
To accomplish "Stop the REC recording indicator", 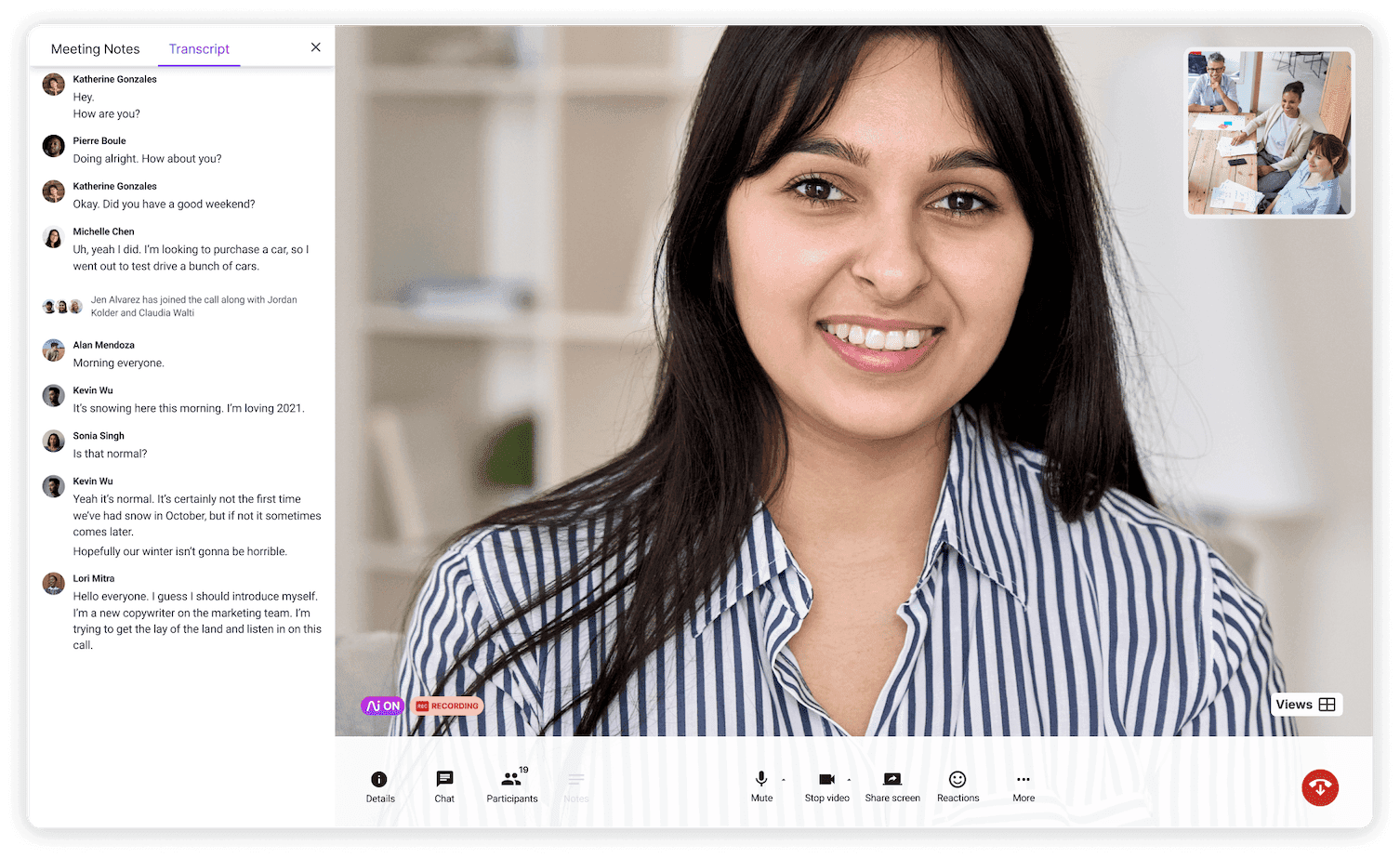I will (x=447, y=706).
